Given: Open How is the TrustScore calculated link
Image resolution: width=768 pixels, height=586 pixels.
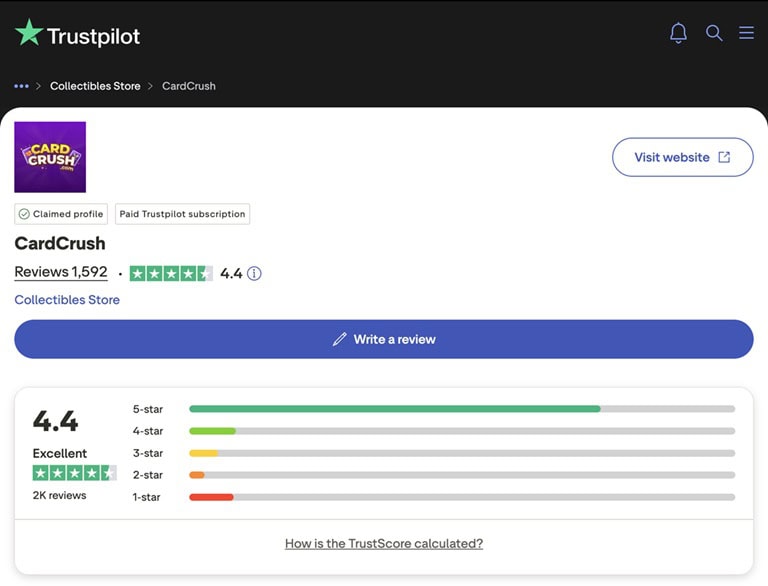Looking at the screenshot, I should 384,543.
